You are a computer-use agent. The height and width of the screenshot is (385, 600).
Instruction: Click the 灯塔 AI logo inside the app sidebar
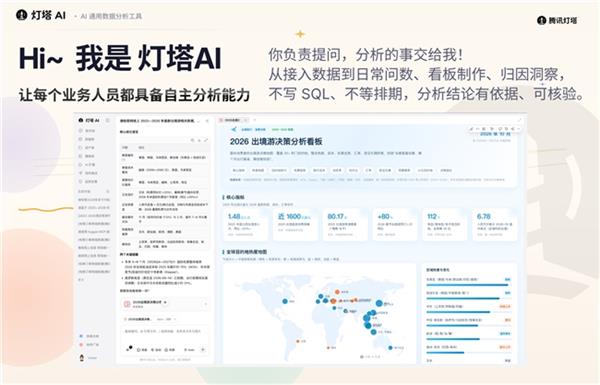[89, 120]
